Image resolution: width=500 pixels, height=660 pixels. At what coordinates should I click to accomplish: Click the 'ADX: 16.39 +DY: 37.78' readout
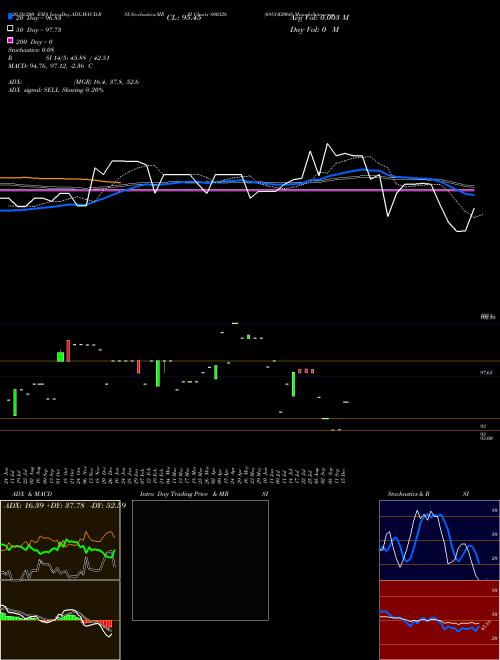pos(43,505)
